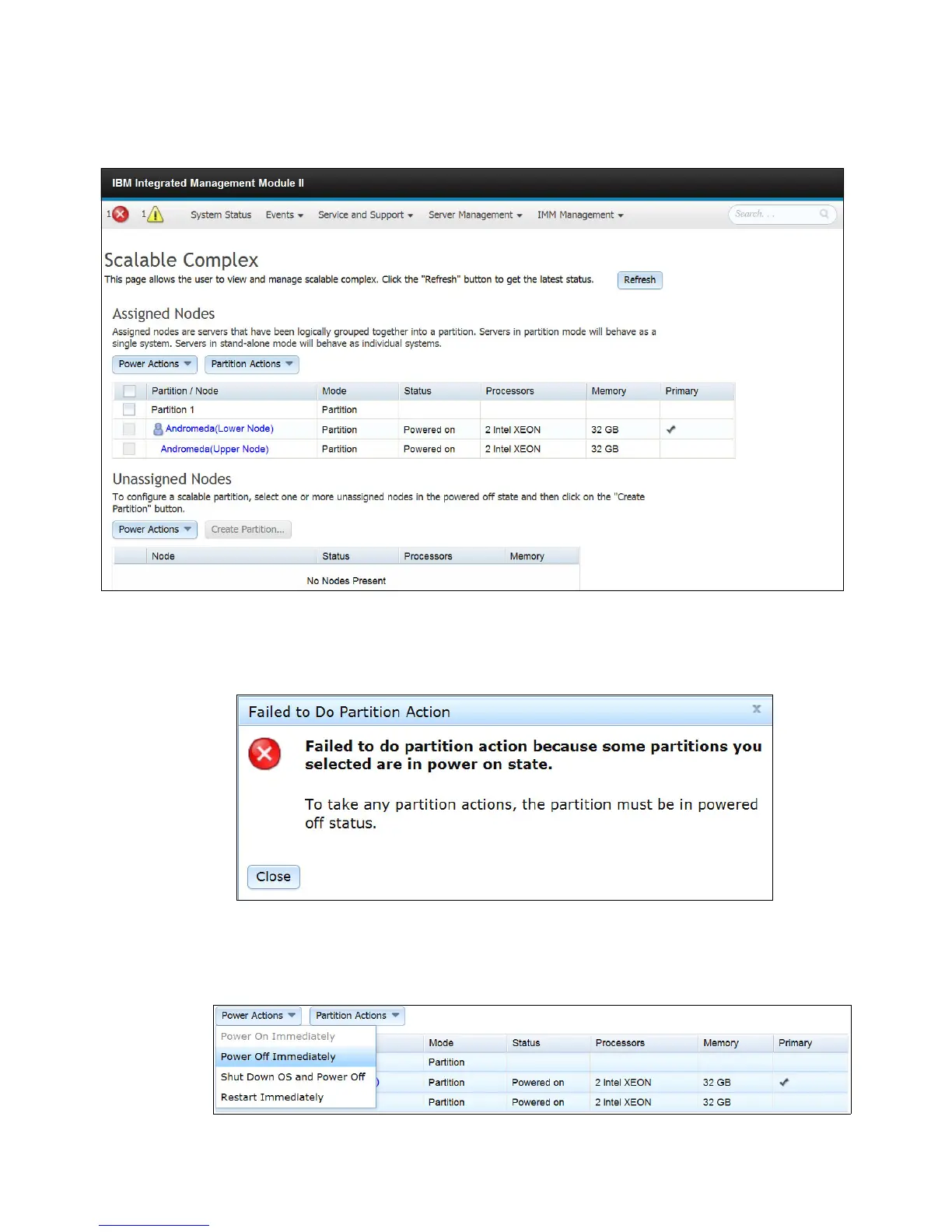Expand the IMM Management menu
The height and width of the screenshot is (1232, 952).
click(x=580, y=215)
